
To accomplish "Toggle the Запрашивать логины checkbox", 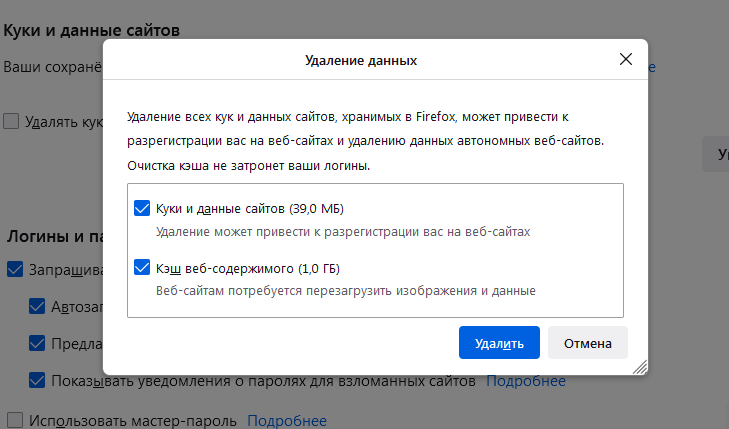I will coord(15,269).
